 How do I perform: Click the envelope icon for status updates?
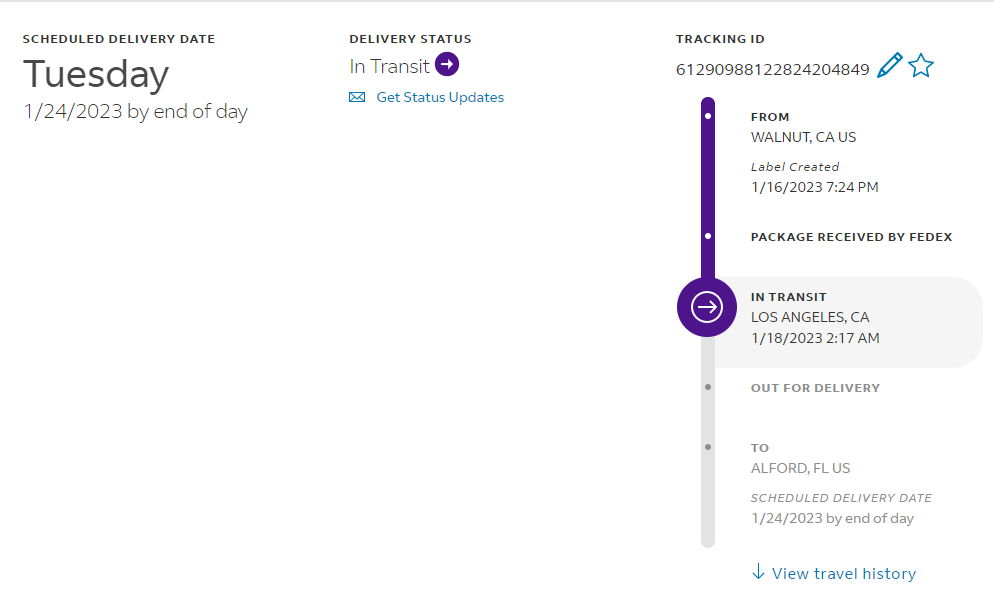click(x=357, y=97)
